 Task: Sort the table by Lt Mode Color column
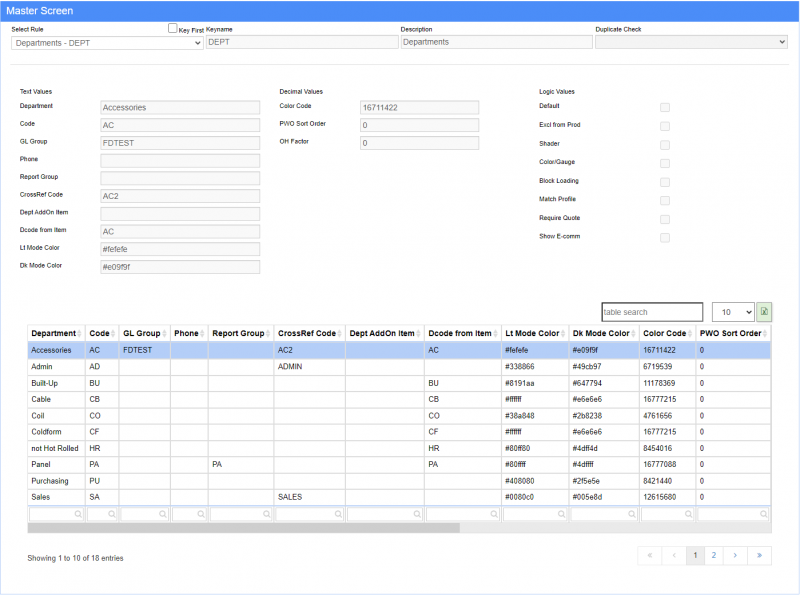pos(533,333)
